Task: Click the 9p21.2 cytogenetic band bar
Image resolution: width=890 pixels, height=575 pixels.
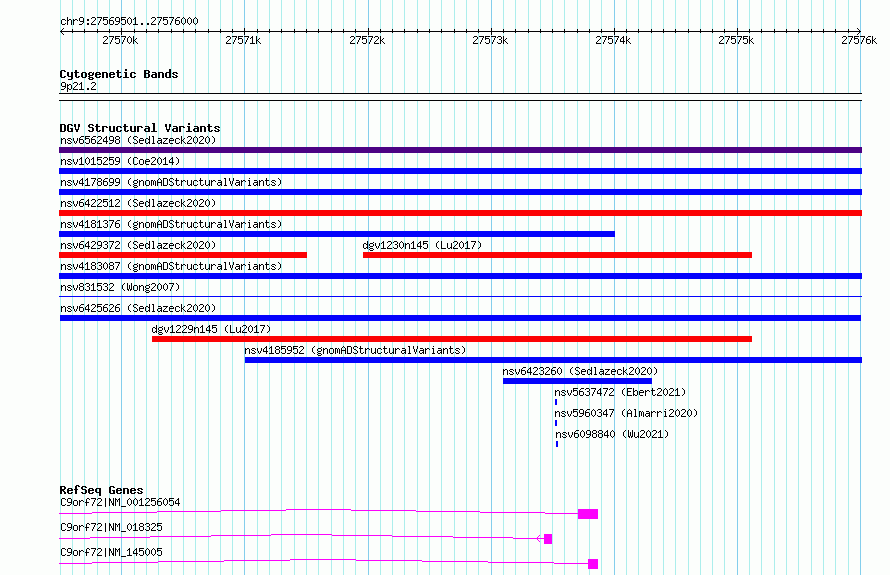Action: point(460,97)
